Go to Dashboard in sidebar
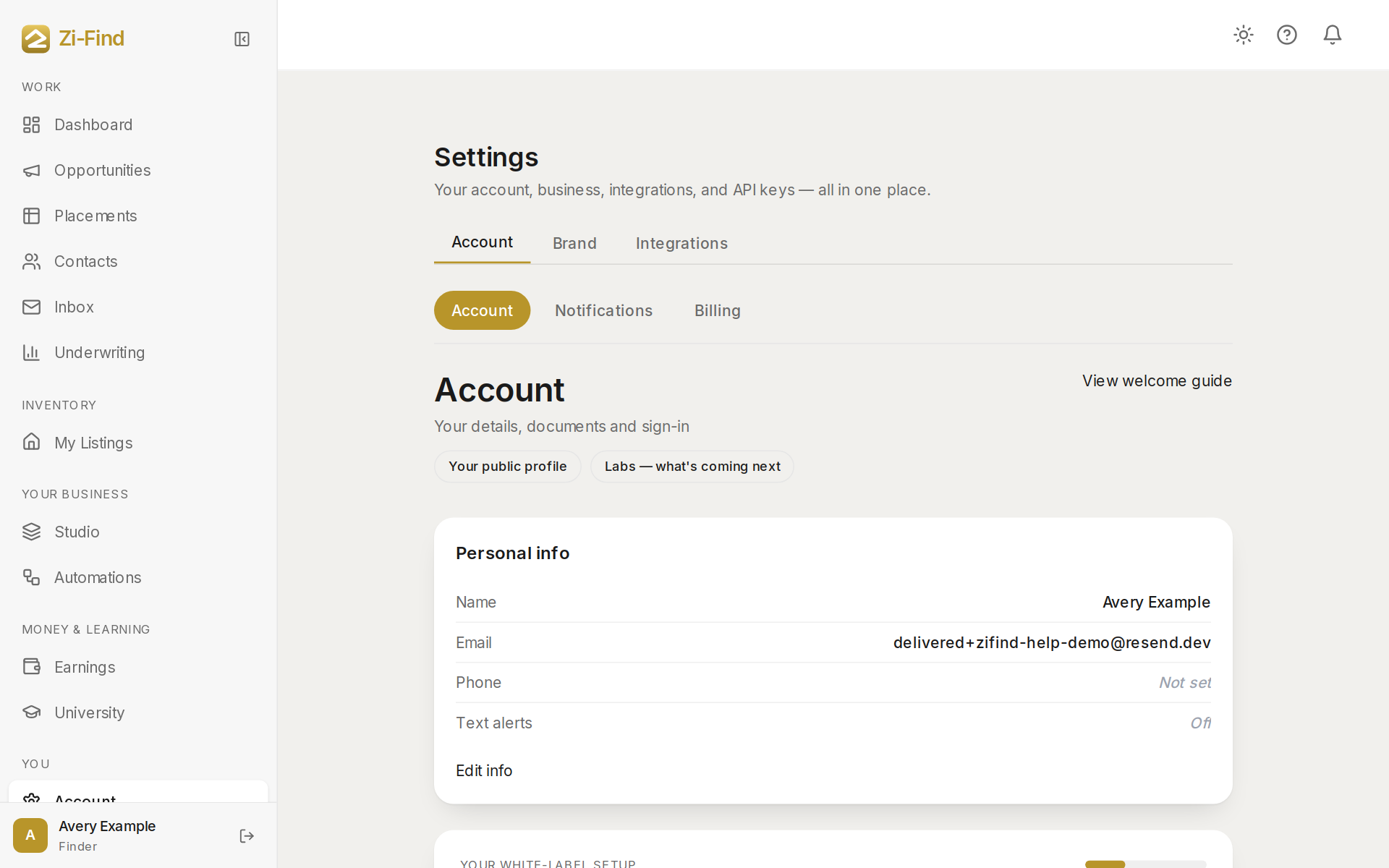This screenshot has width=1389, height=868. [93, 125]
